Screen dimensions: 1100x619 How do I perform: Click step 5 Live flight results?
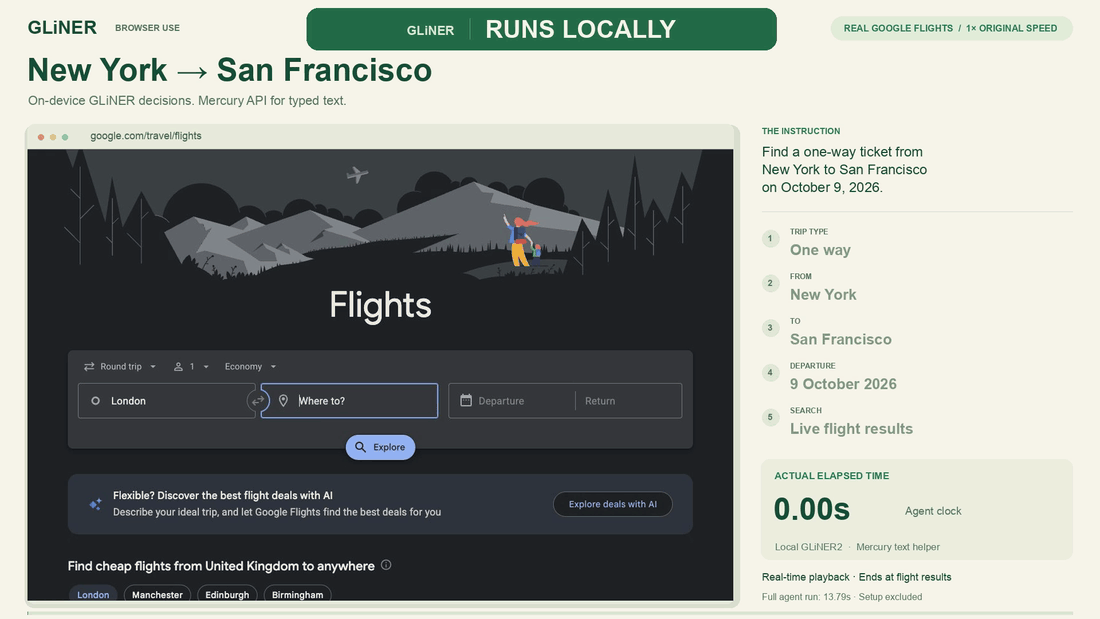(851, 429)
